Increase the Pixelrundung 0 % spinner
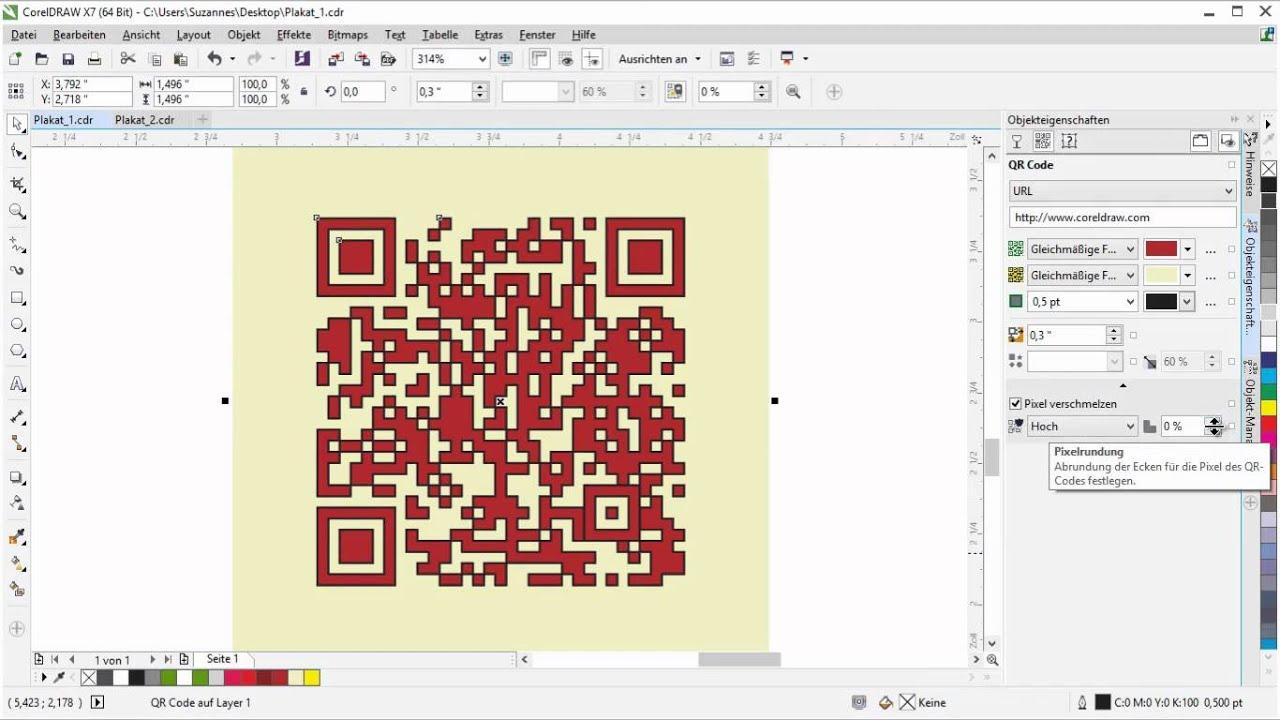The width and height of the screenshot is (1280, 720). click(x=1214, y=421)
